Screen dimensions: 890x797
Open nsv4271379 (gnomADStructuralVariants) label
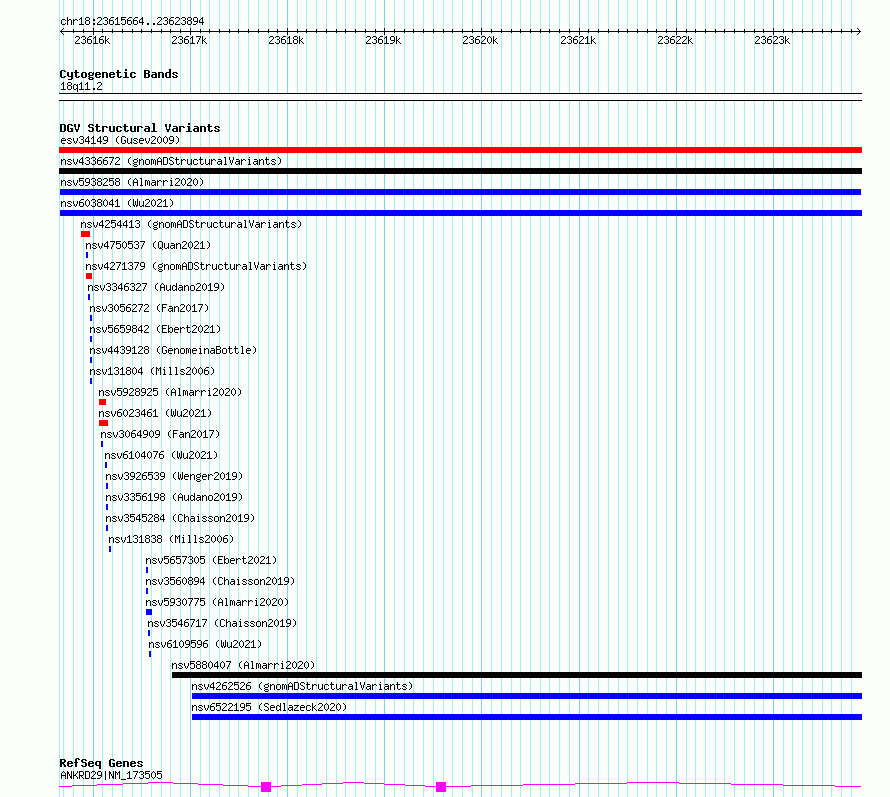196,266
